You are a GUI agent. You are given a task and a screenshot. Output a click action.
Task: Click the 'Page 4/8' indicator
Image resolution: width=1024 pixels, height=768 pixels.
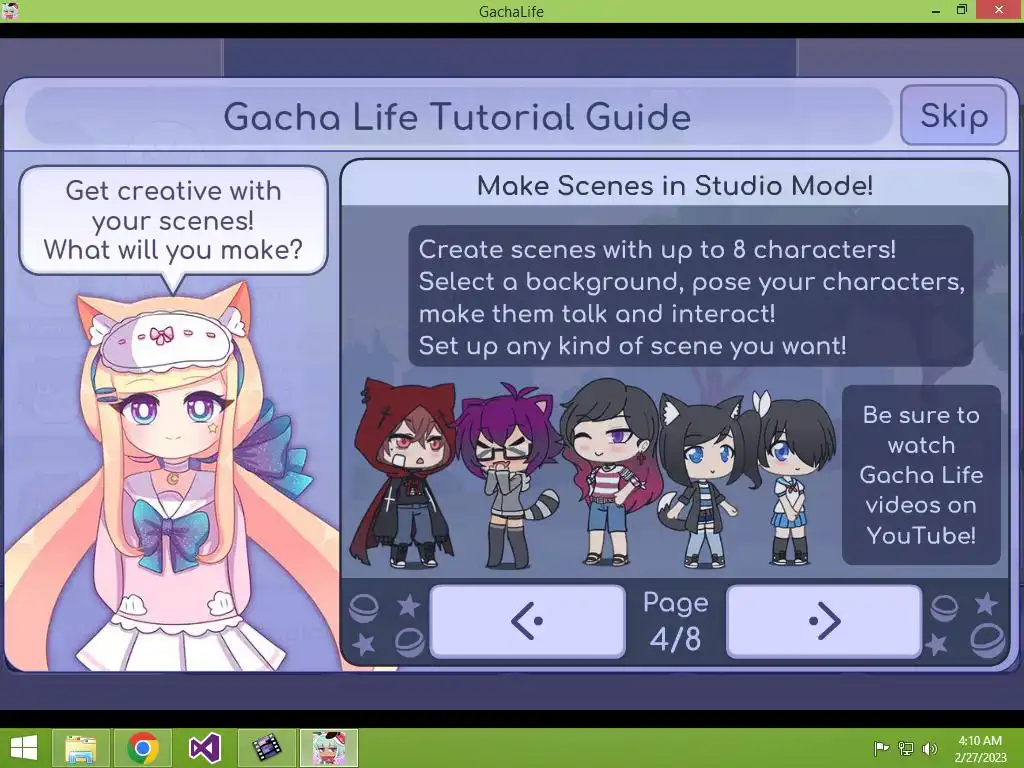[675, 620]
